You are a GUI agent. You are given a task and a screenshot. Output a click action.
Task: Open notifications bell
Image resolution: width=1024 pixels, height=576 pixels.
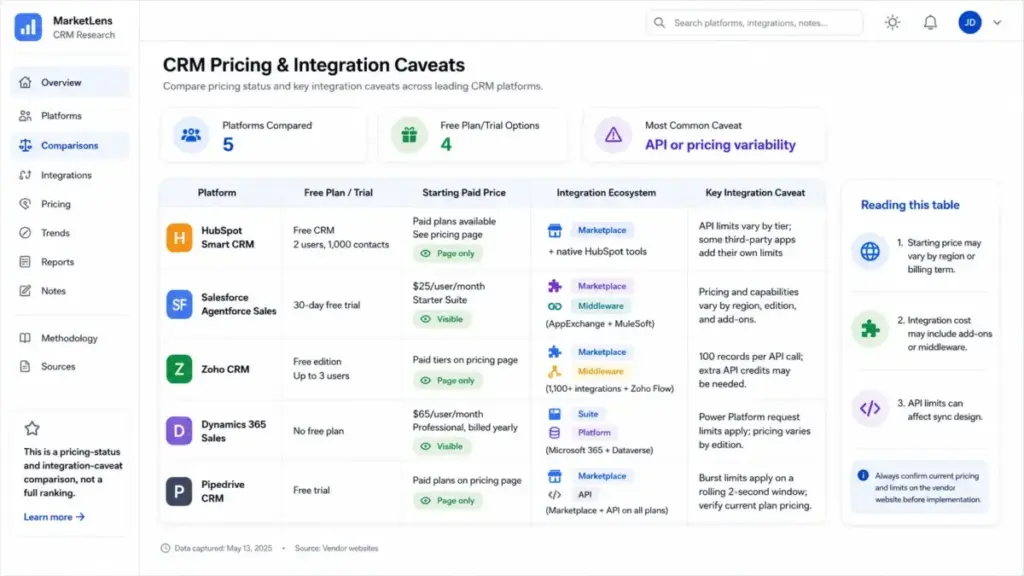(930, 22)
